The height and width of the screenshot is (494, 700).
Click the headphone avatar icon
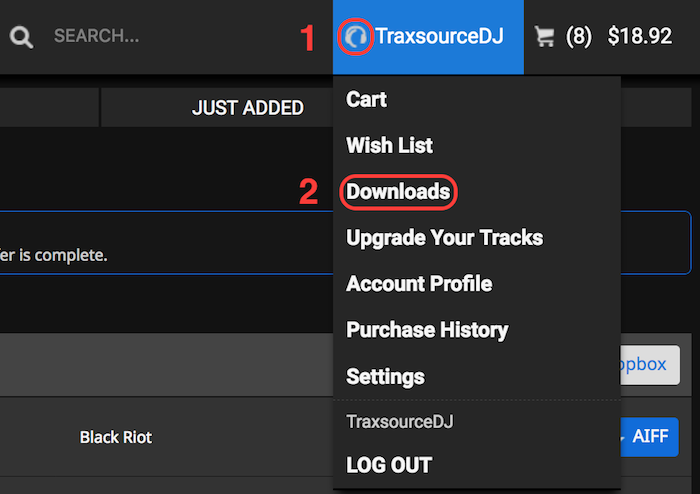356,37
